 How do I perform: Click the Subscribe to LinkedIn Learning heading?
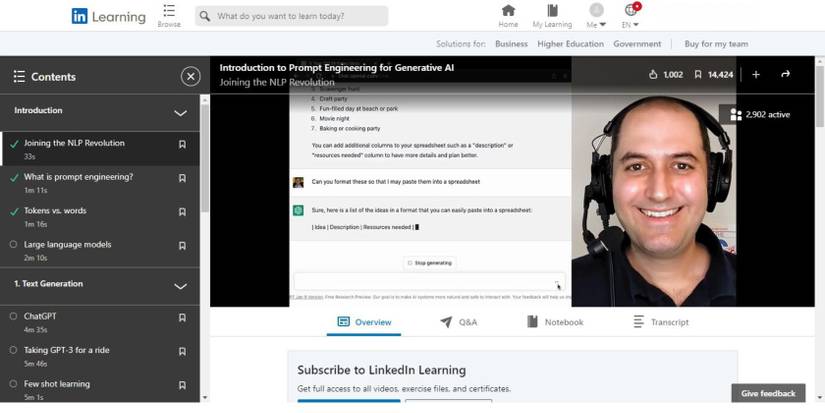click(x=381, y=370)
